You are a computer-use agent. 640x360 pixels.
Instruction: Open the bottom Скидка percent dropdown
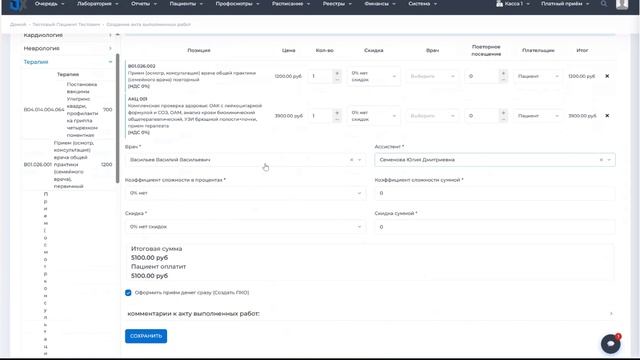coord(245,227)
